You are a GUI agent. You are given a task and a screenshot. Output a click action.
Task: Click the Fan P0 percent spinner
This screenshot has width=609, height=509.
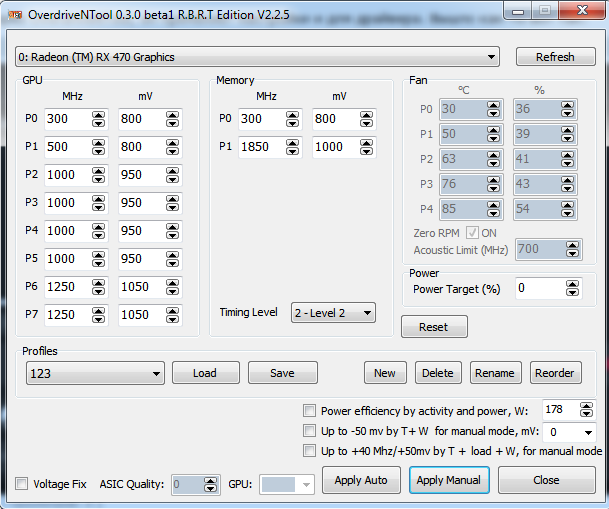pos(567,109)
